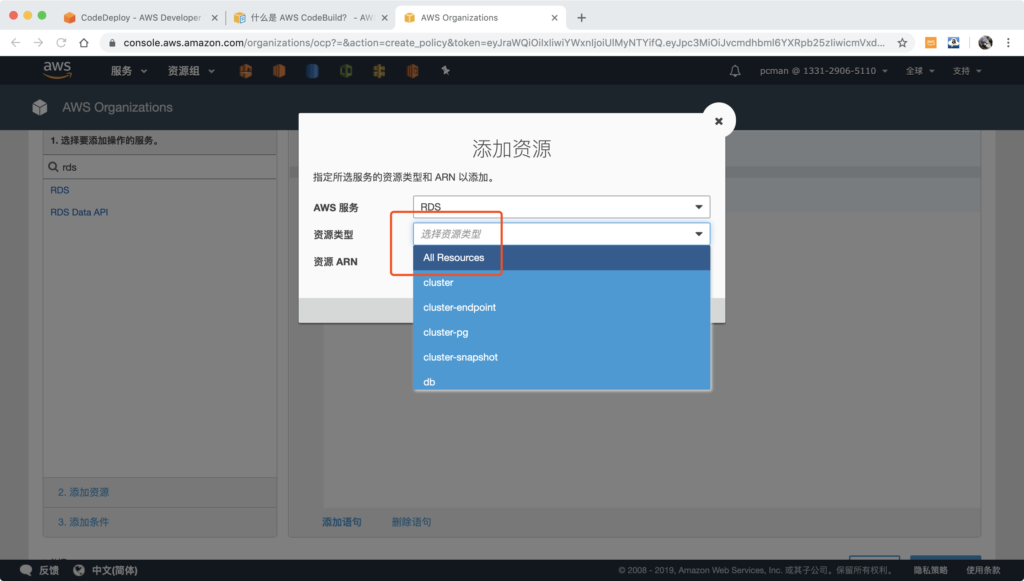Click the first orange service shortcut icon
Viewport: 1024px width, 581px height.
pyautogui.click(x=246, y=71)
